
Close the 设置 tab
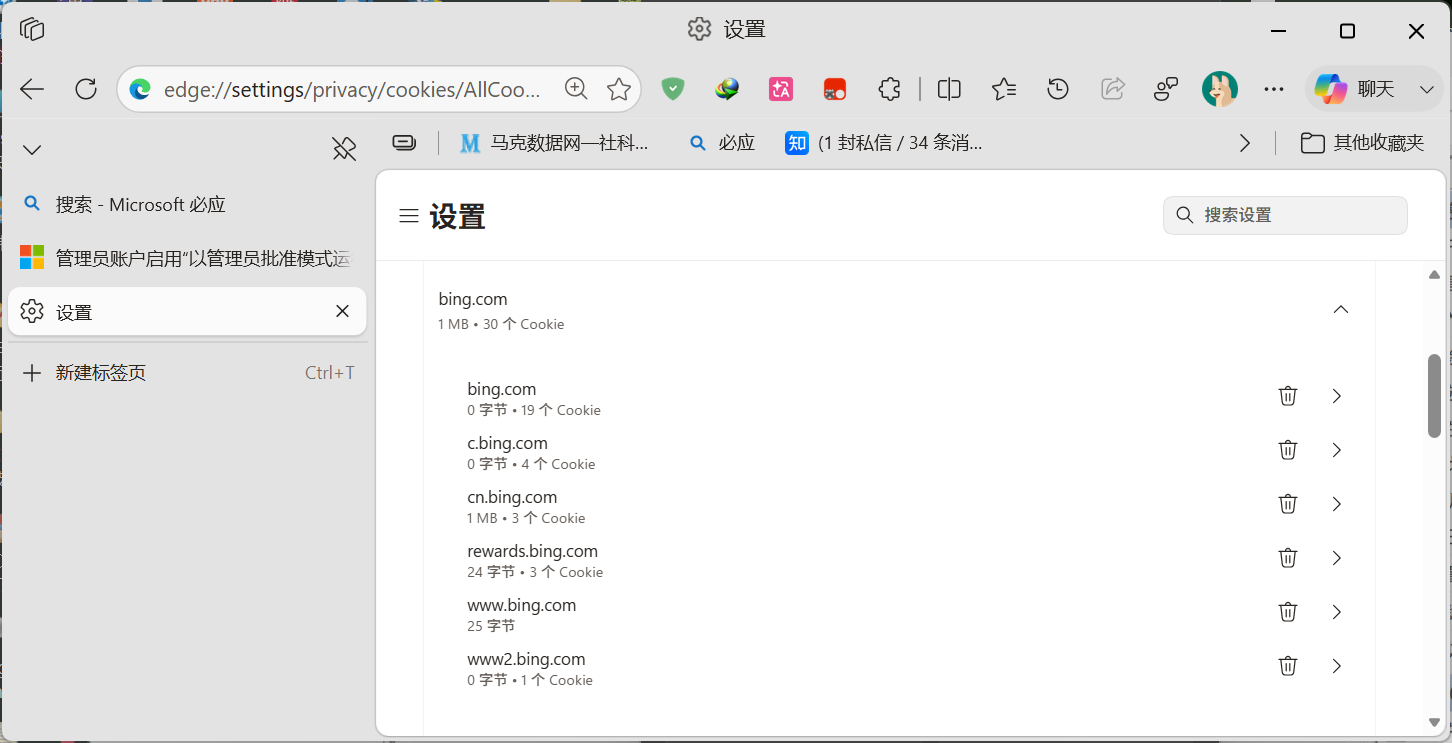tap(342, 311)
